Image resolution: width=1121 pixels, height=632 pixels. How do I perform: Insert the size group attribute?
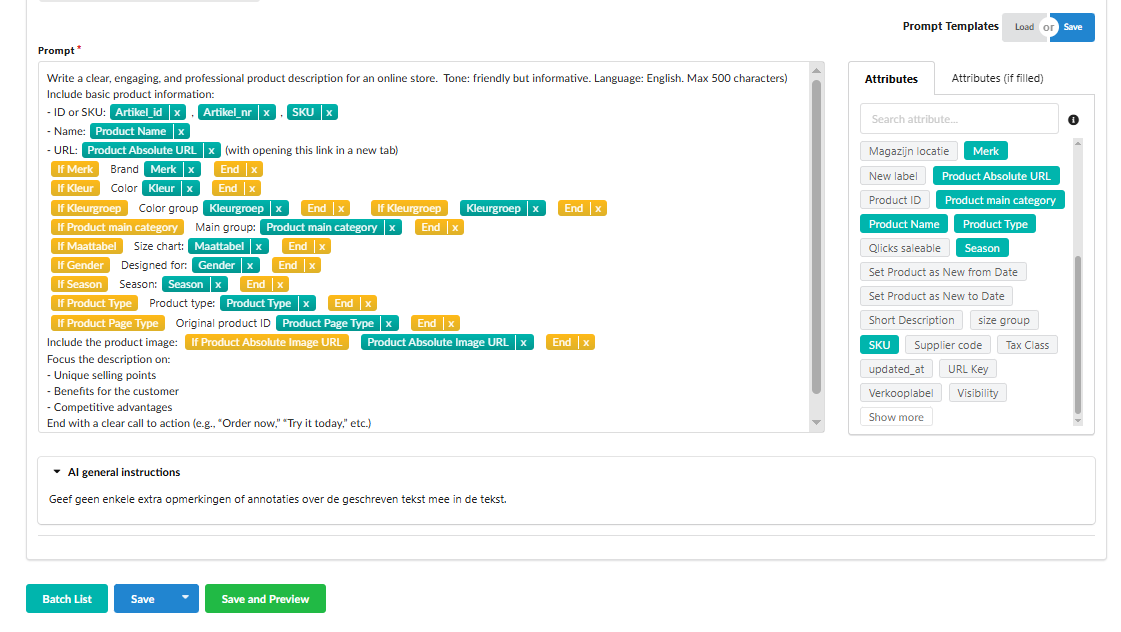pos(1004,320)
